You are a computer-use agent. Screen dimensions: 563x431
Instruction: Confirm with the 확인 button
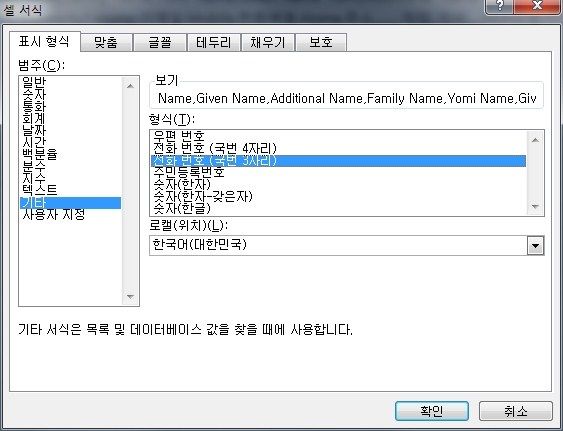(x=432, y=411)
